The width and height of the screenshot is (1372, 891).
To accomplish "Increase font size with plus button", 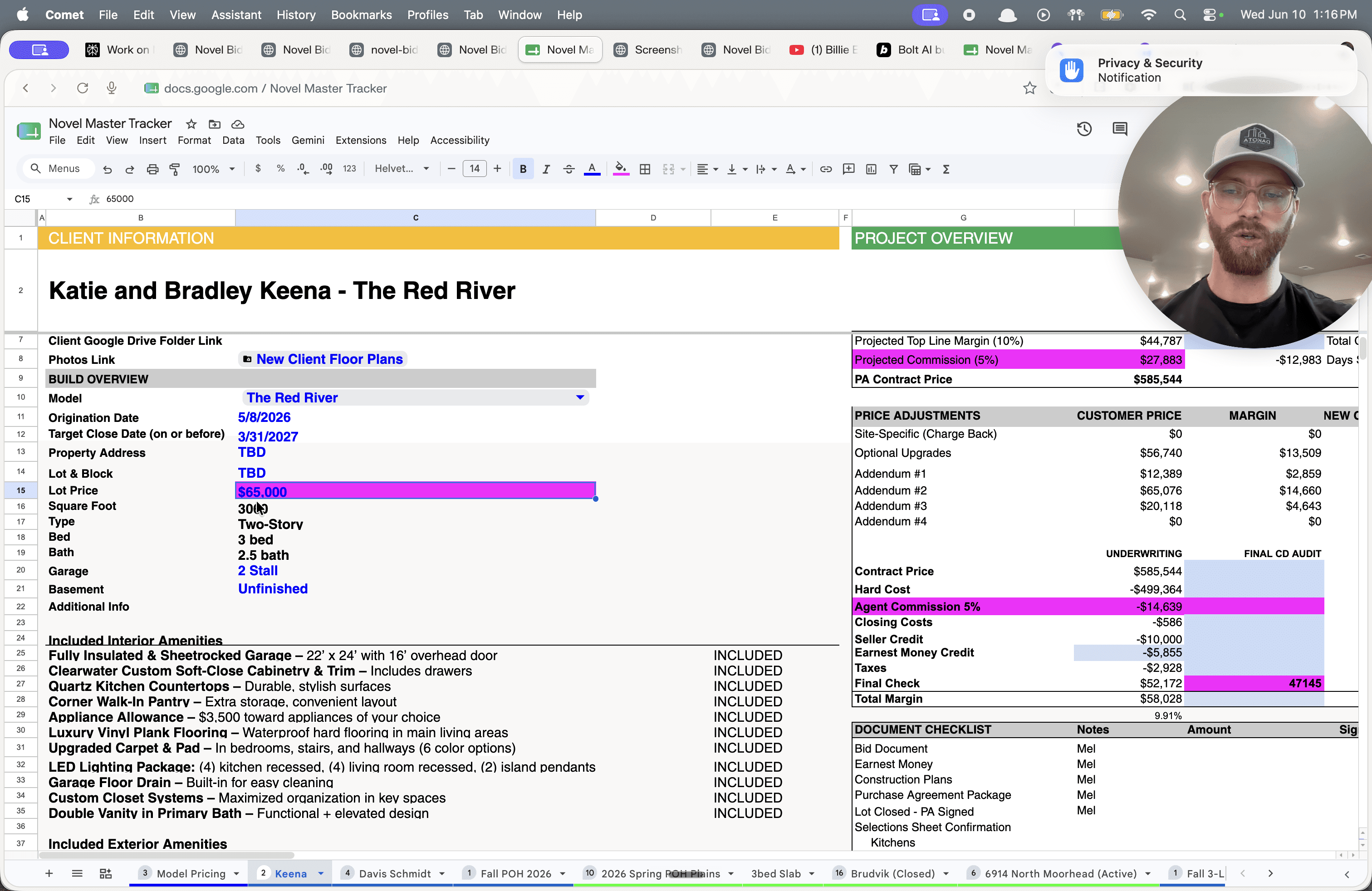I will click(497, 169).
